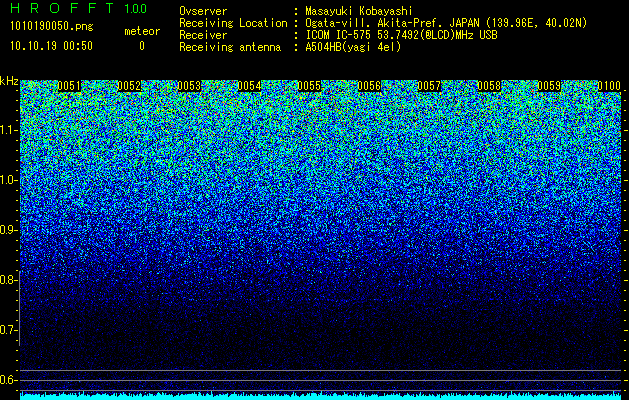Viewport: 629px width, 400px height.
Task: Click observer name Masayuki Kobayashi
Action: click(x=359, y=11)
